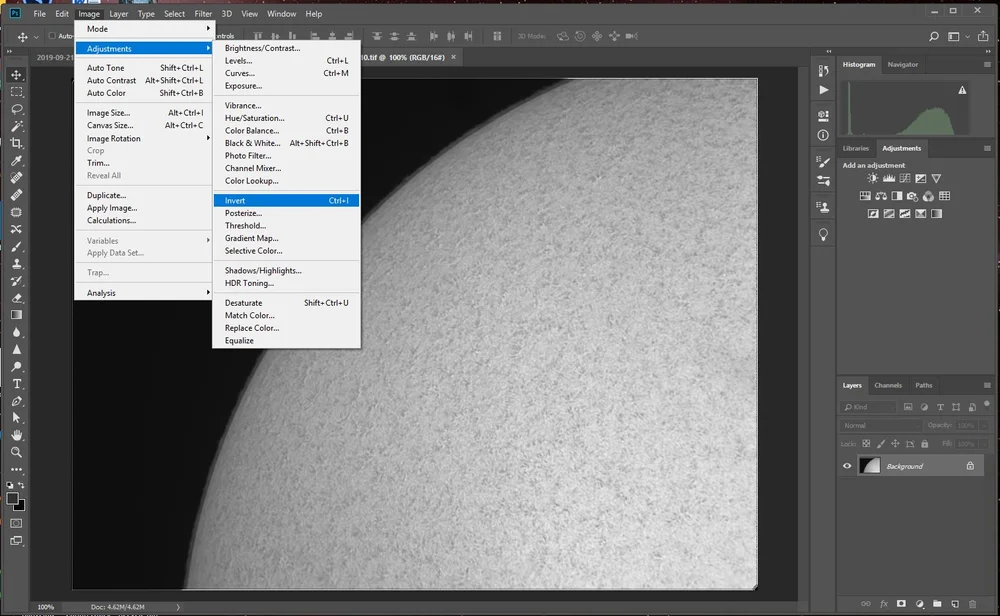Viewport: 1000px width, 616px height.
Task: Open the Filter menu
Action: (x=203, y=13)
